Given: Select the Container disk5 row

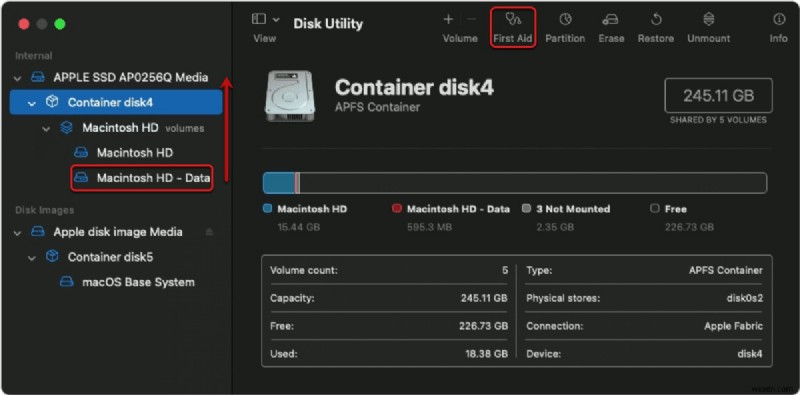Looking at the screenshot, I should click(x=116, y=257).
